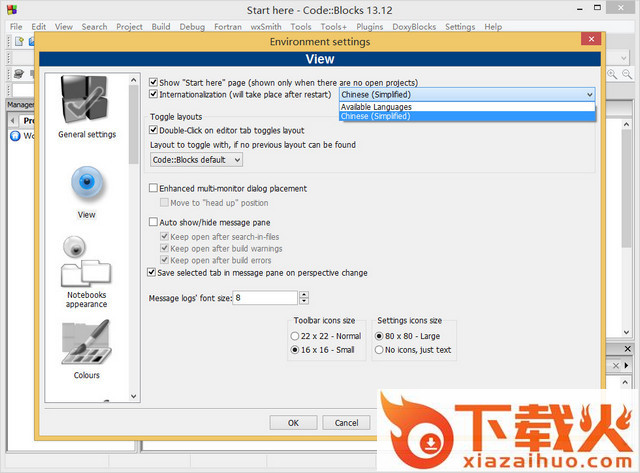Select the Colours category icon

[86, 344]
